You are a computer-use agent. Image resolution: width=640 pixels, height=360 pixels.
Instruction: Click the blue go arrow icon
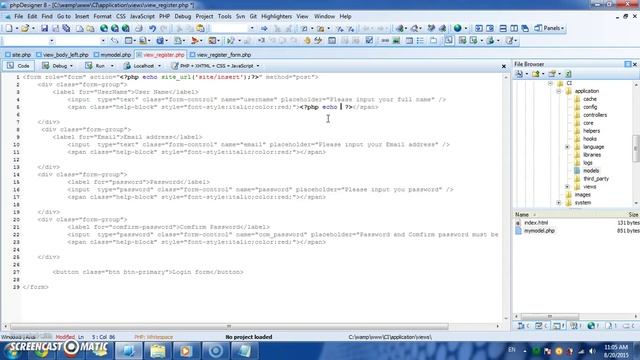[264, 28]
